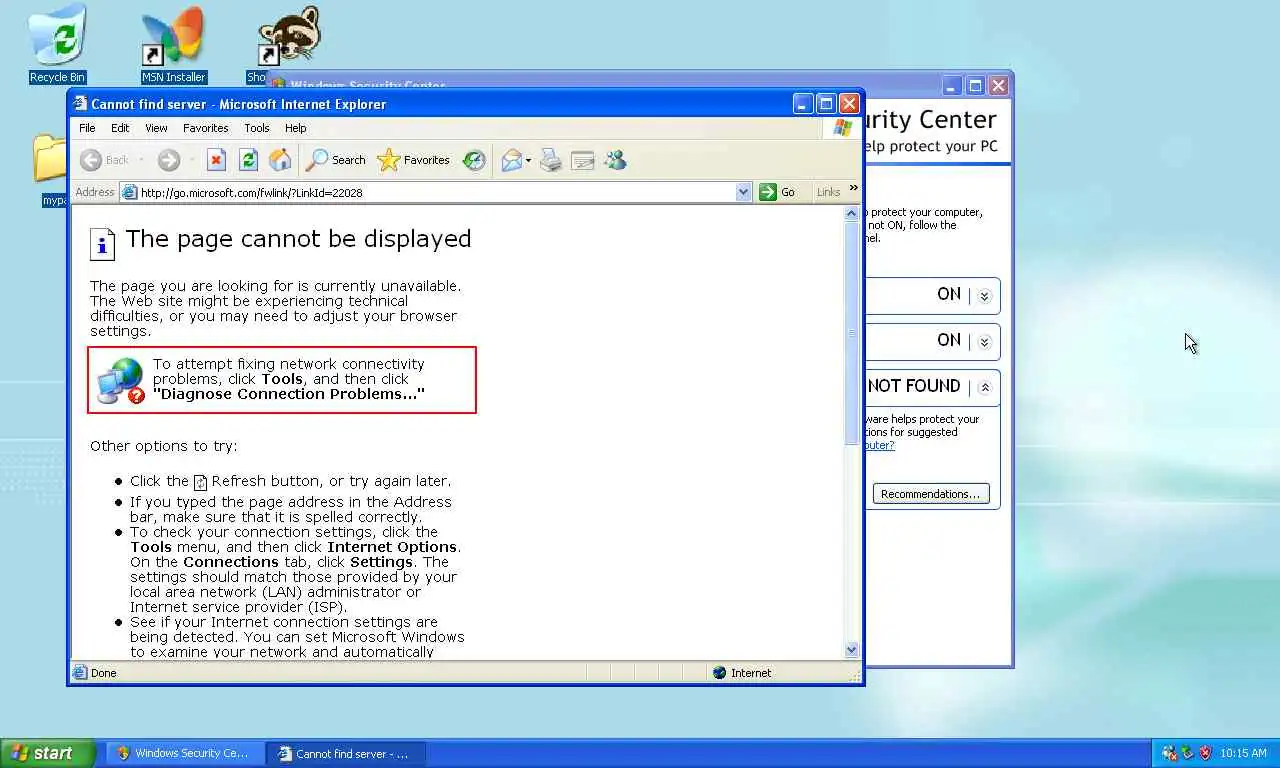
Task: Click the Safely Remove Hardware tray icon
Action: pos(1187,753)
